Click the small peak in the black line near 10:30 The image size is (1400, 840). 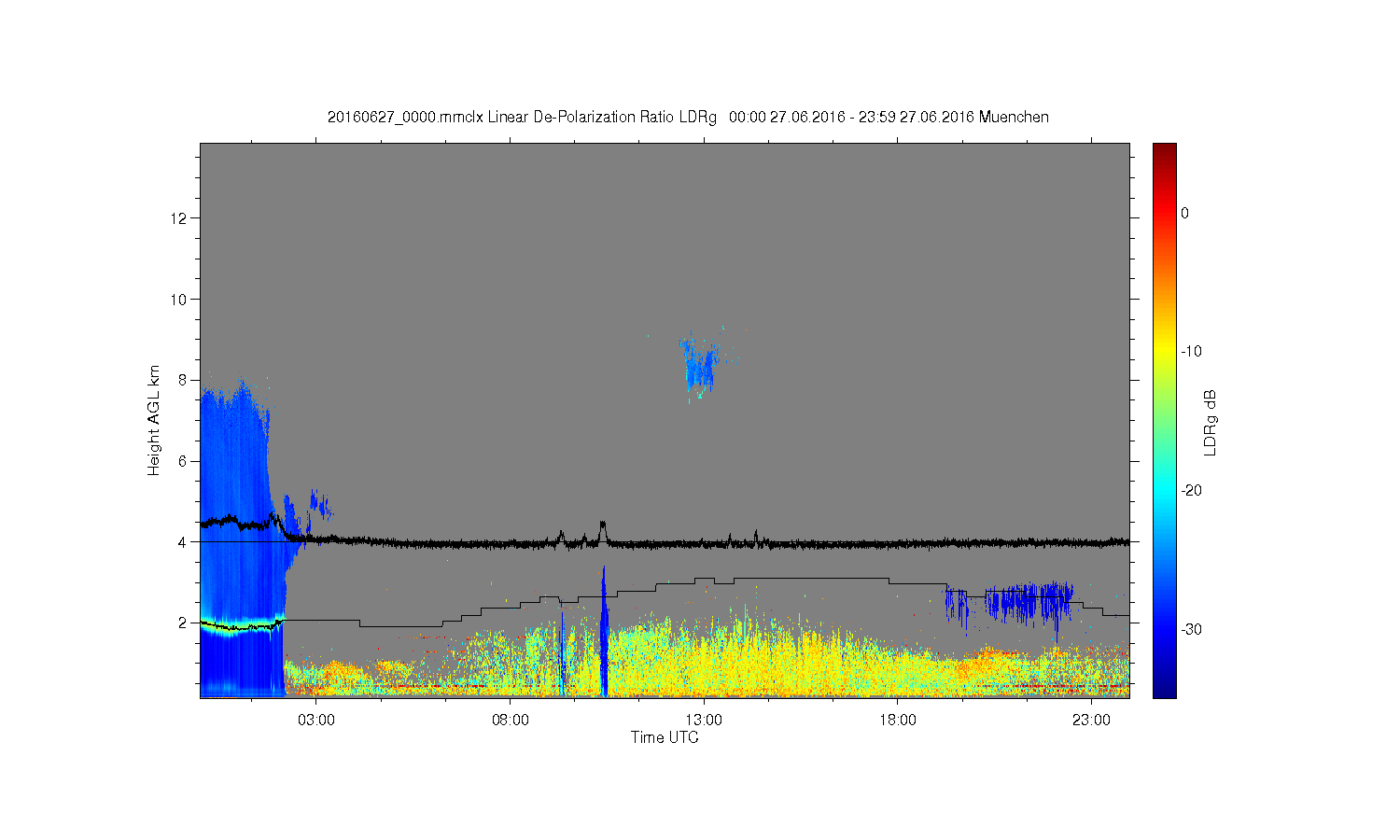pyautogui.click(x=603, y=531)
